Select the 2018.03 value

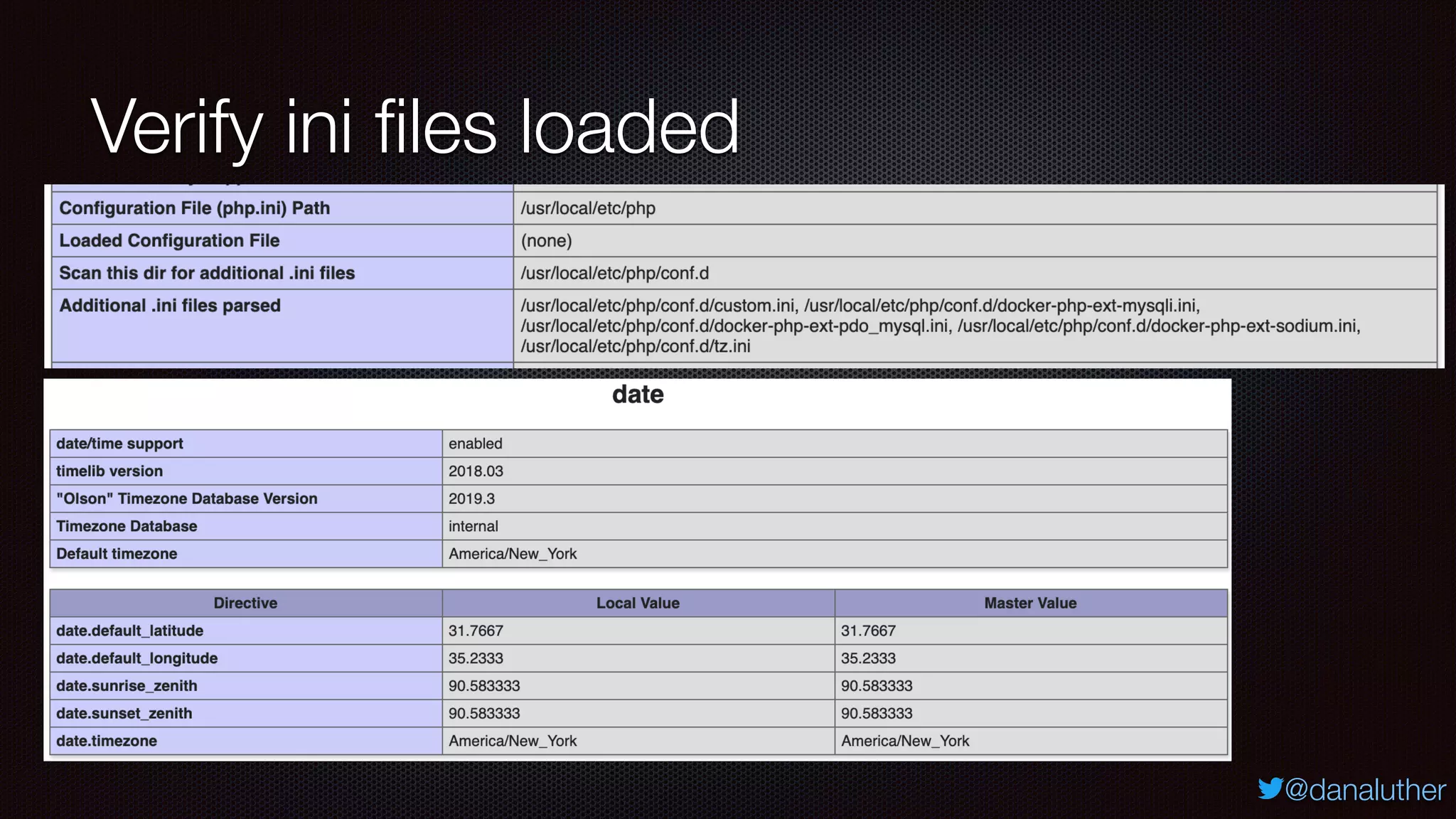(476, 471)
